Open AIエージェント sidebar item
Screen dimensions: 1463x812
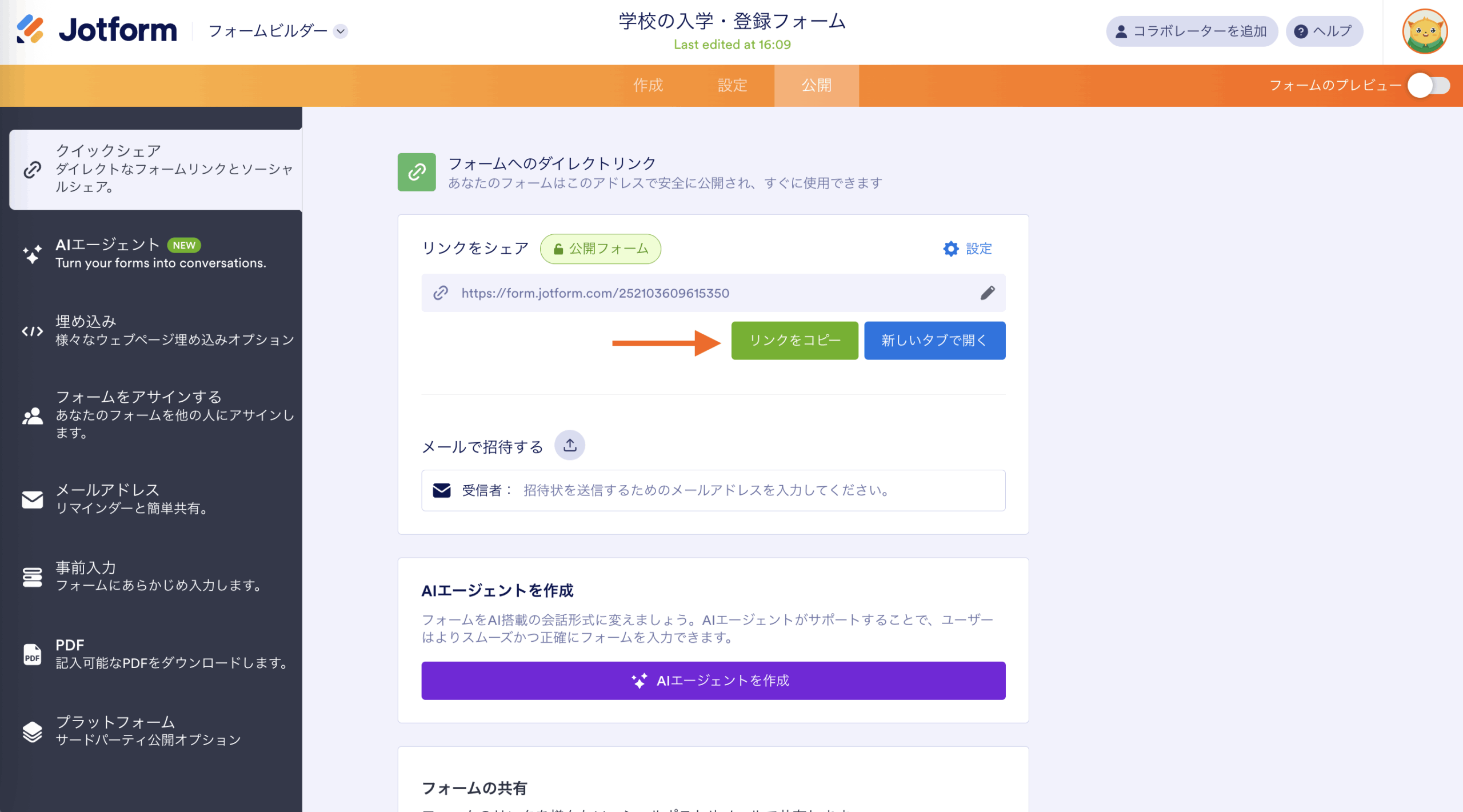(x=155, y=254)
